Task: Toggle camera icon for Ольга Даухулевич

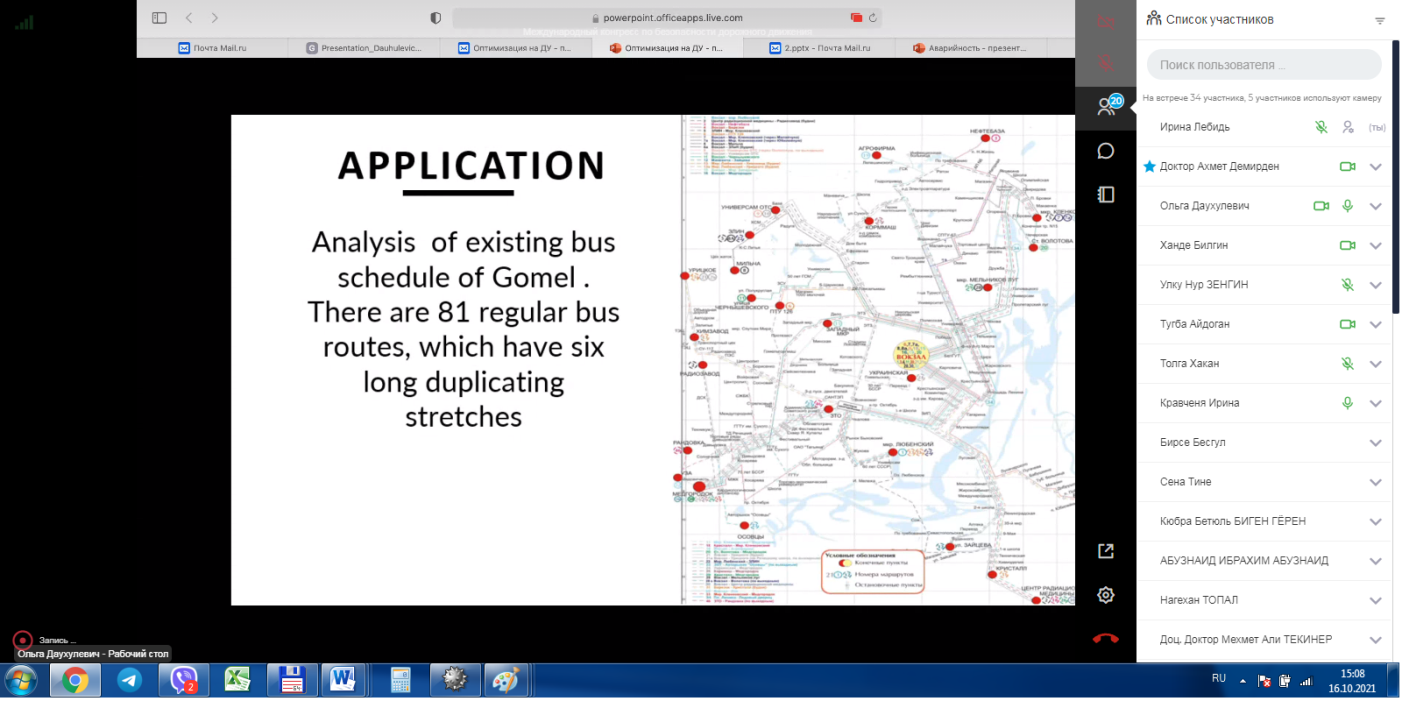Action: [1321, 206]
